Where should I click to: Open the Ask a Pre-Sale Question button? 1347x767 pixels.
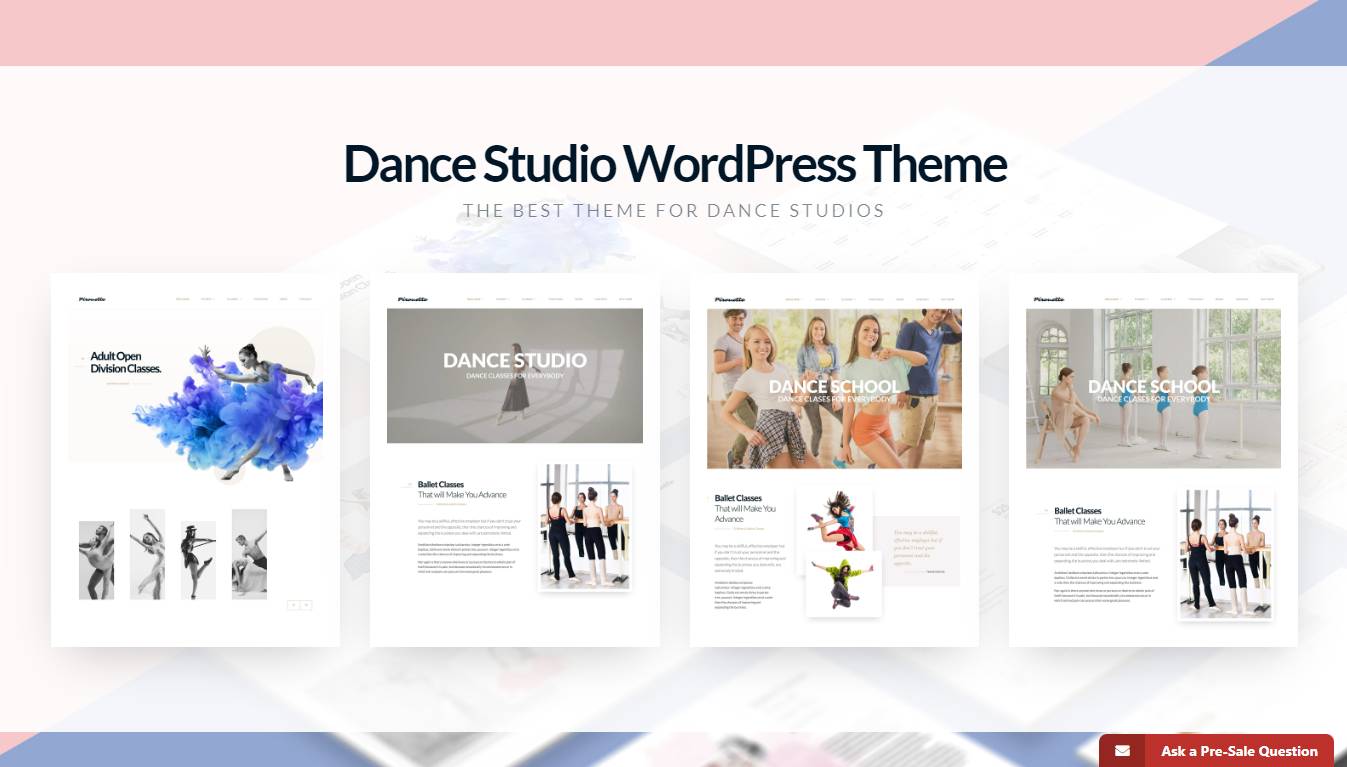pos(1216,751)
